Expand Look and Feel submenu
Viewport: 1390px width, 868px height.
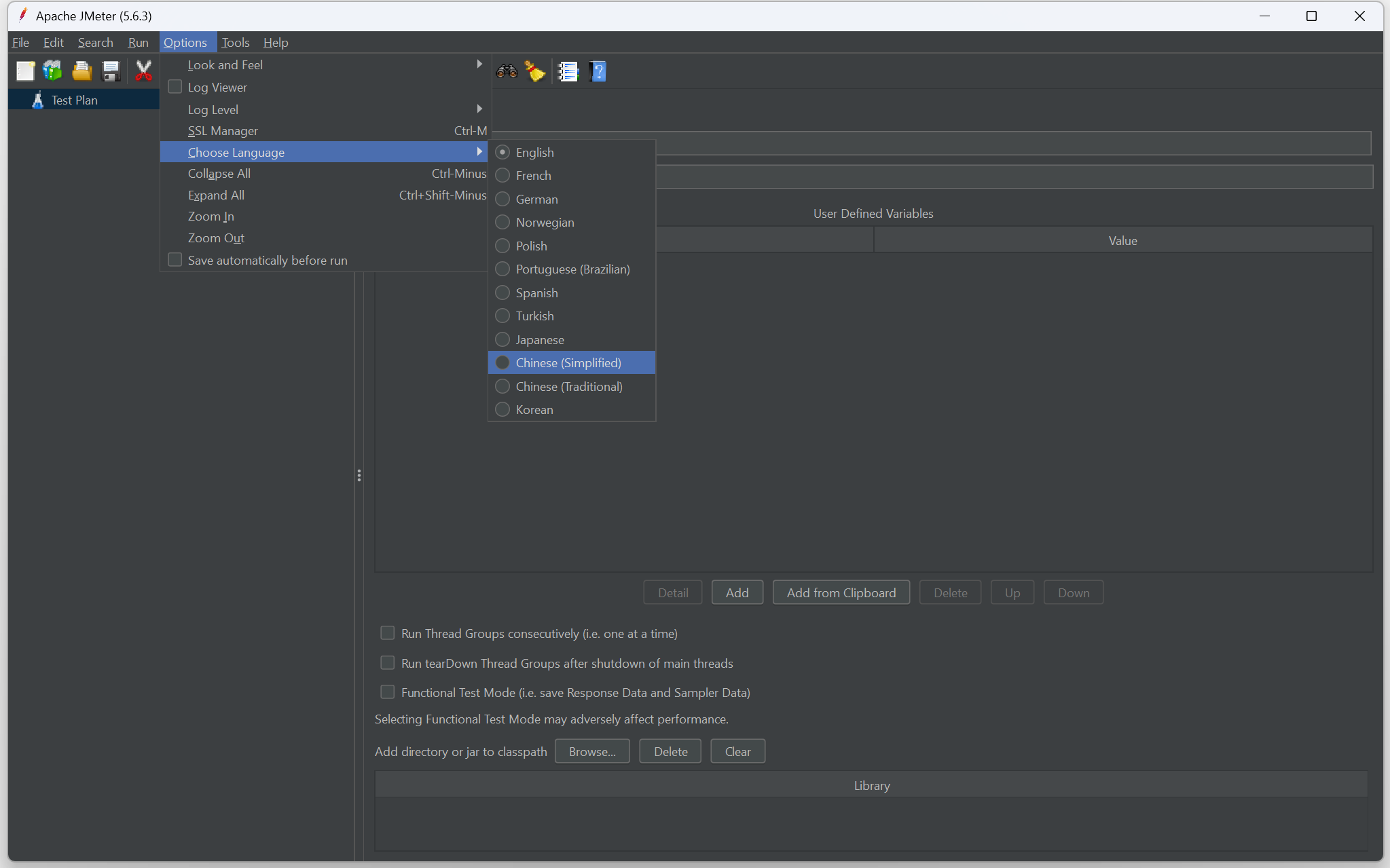325,65
